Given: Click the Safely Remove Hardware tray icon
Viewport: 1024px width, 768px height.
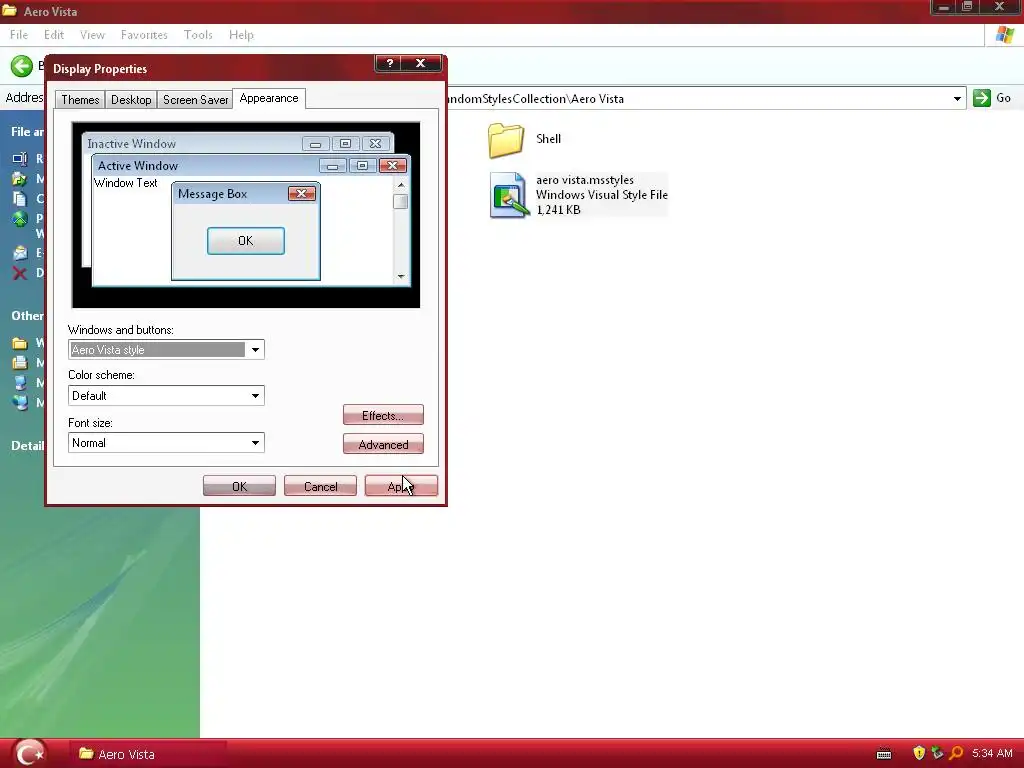Looking at the screenshot, I should click(x=937, y=753).
